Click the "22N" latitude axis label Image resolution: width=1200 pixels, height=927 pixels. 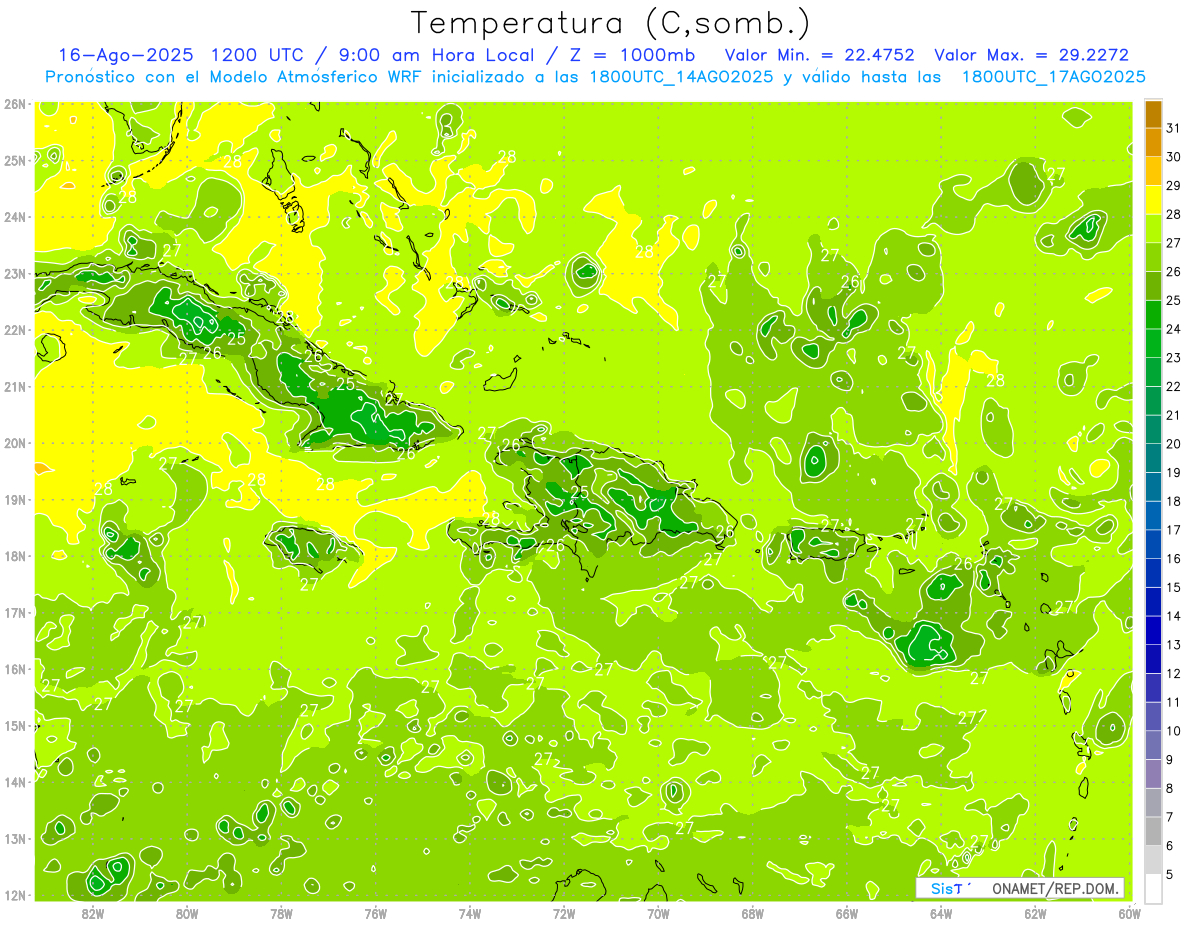coord(14,330)
